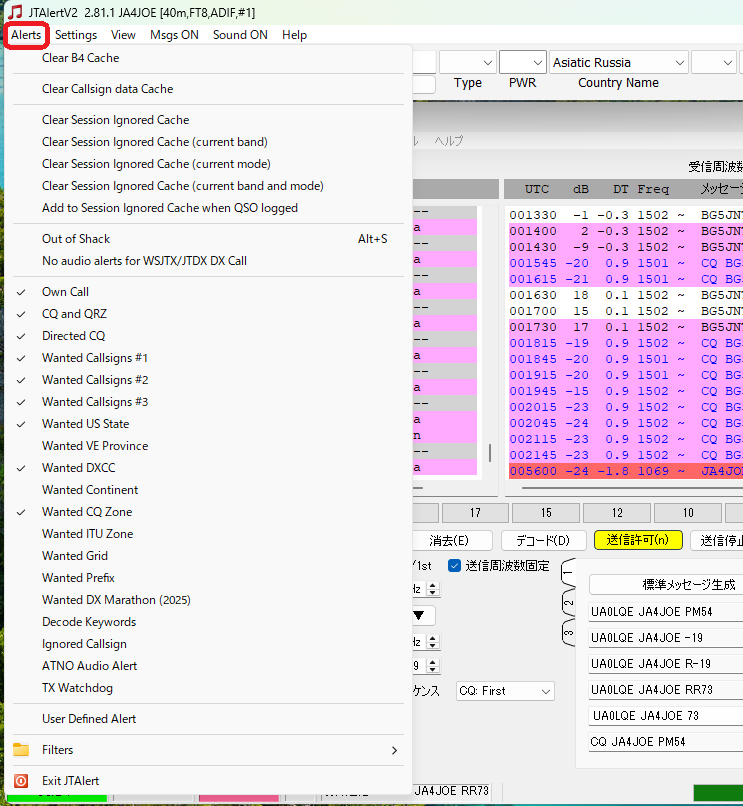
Task: Open the Asiatic Russia country dropdown
Action: [x=619, y=63]
